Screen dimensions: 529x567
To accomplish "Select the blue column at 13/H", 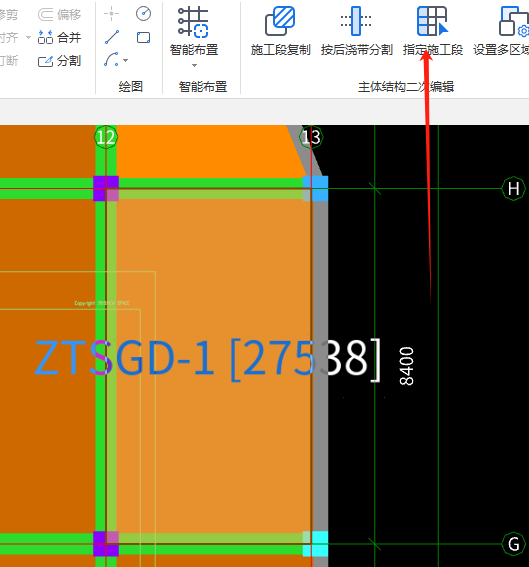I will 316,188.
